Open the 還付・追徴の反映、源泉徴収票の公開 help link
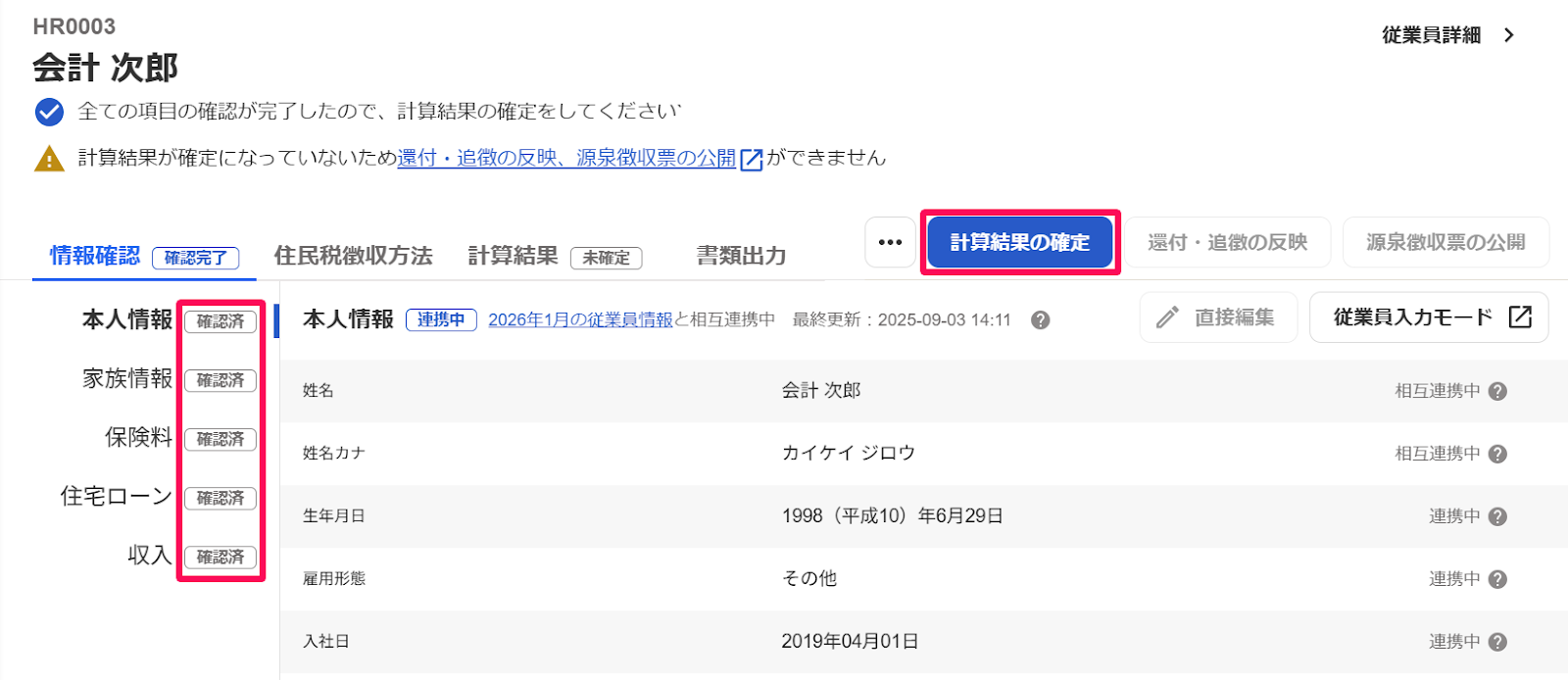Viewport: 1568px width, 680px height. (x=566, y=158)
